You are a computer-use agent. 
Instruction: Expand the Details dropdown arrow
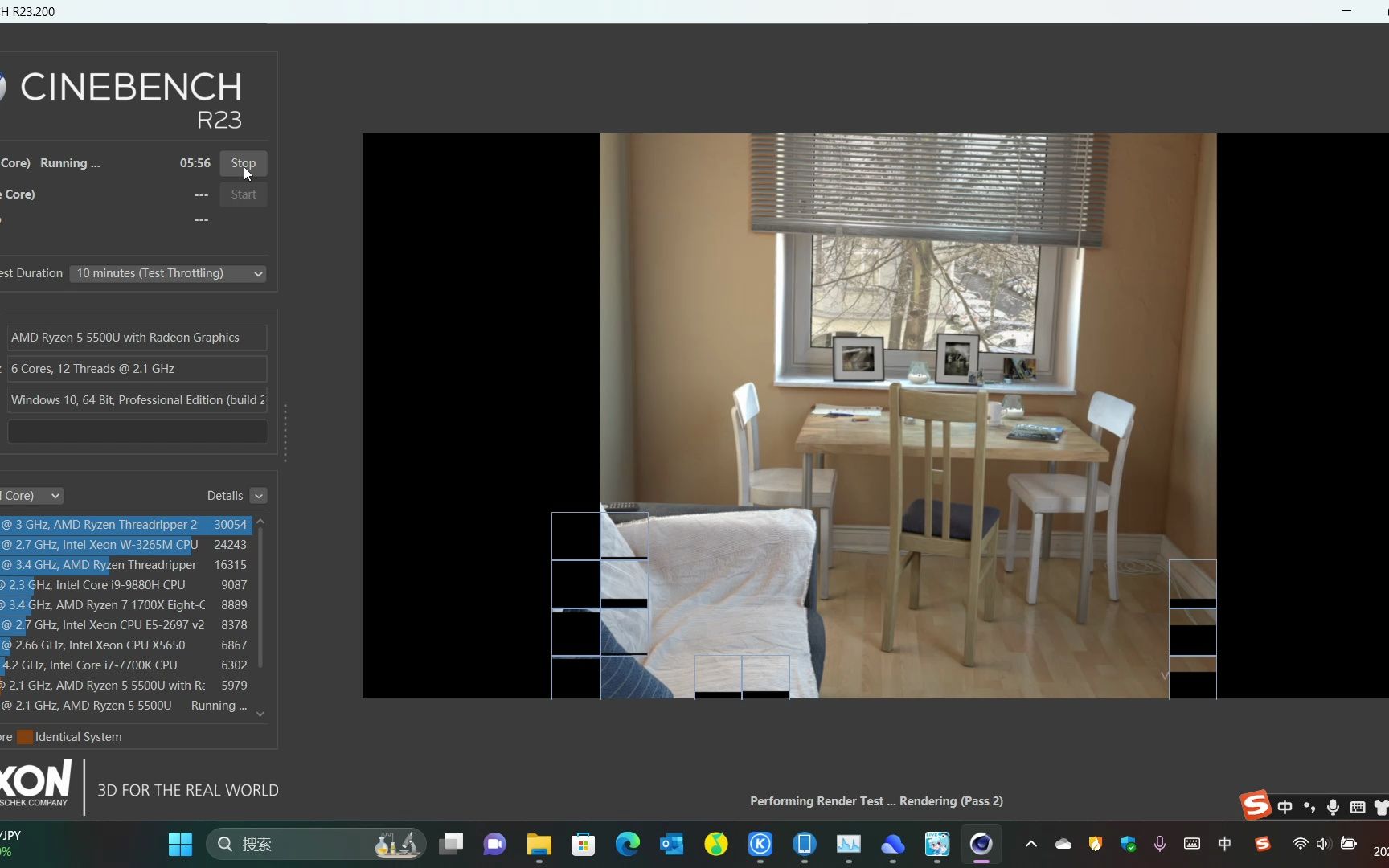click(x=258, y=496)
